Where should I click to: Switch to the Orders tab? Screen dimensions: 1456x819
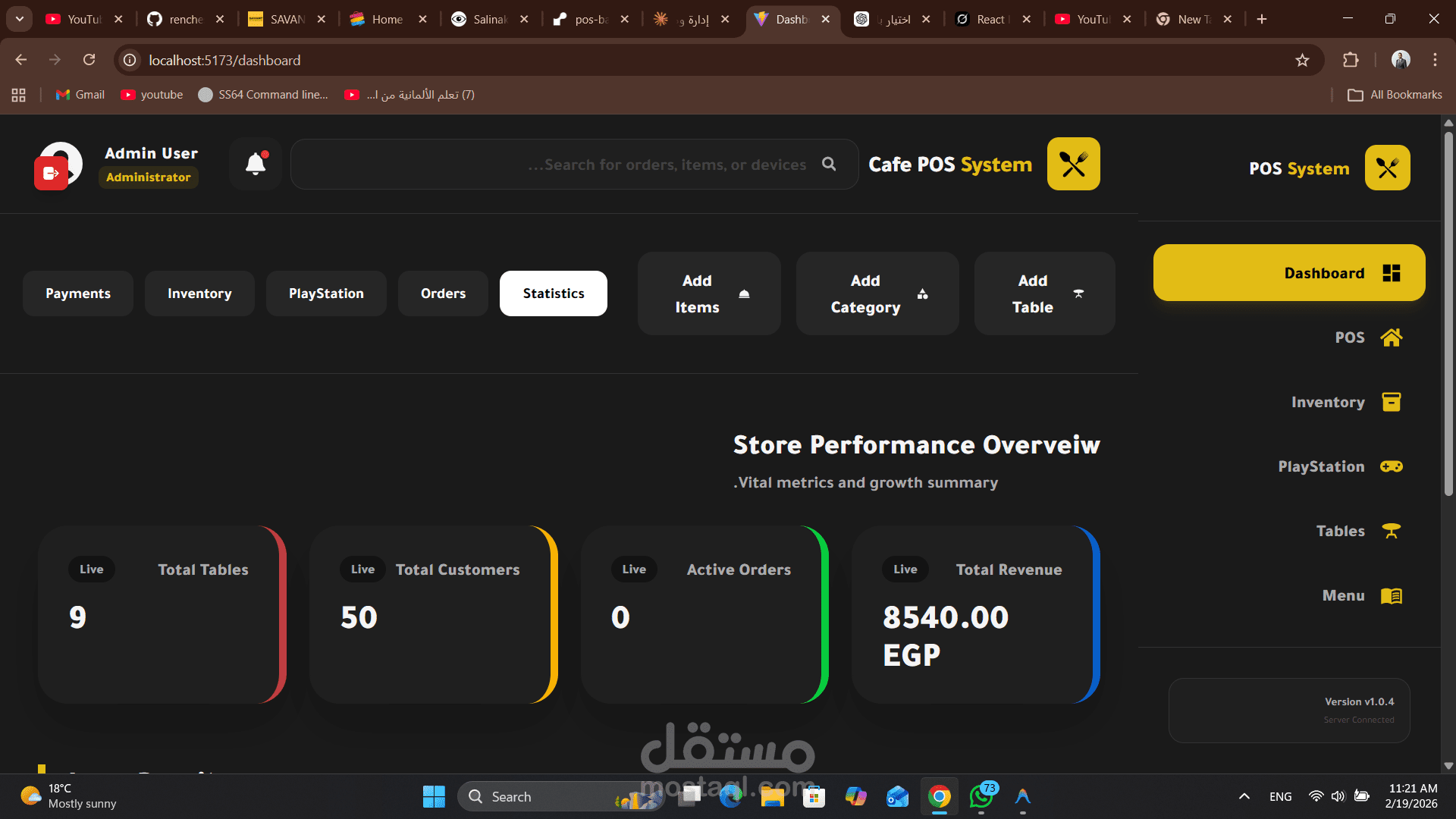click(x=443, y=293)
